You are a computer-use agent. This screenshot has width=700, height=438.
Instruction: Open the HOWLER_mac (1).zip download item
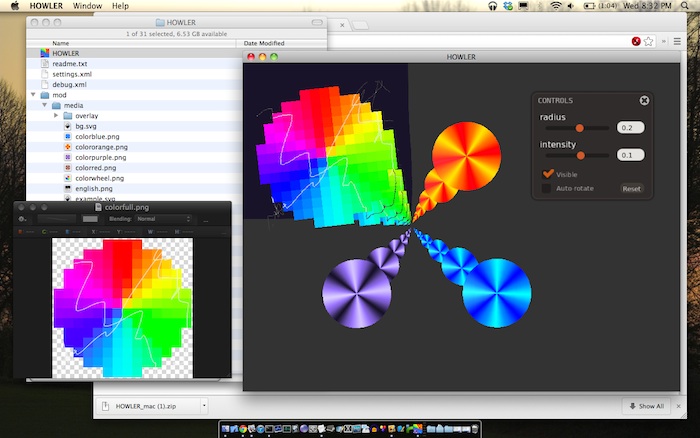146,406
